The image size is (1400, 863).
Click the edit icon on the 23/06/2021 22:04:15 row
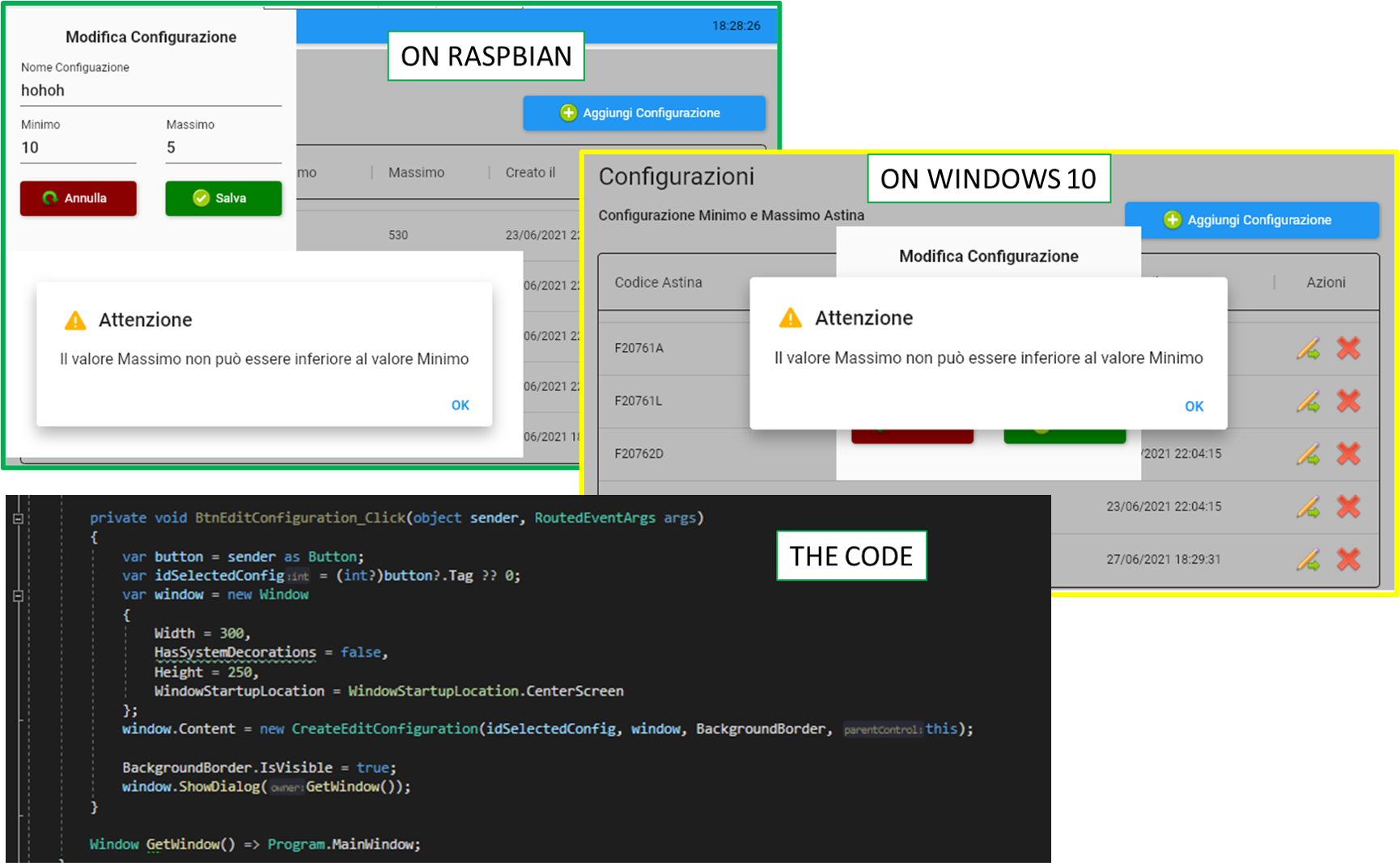1309,507
